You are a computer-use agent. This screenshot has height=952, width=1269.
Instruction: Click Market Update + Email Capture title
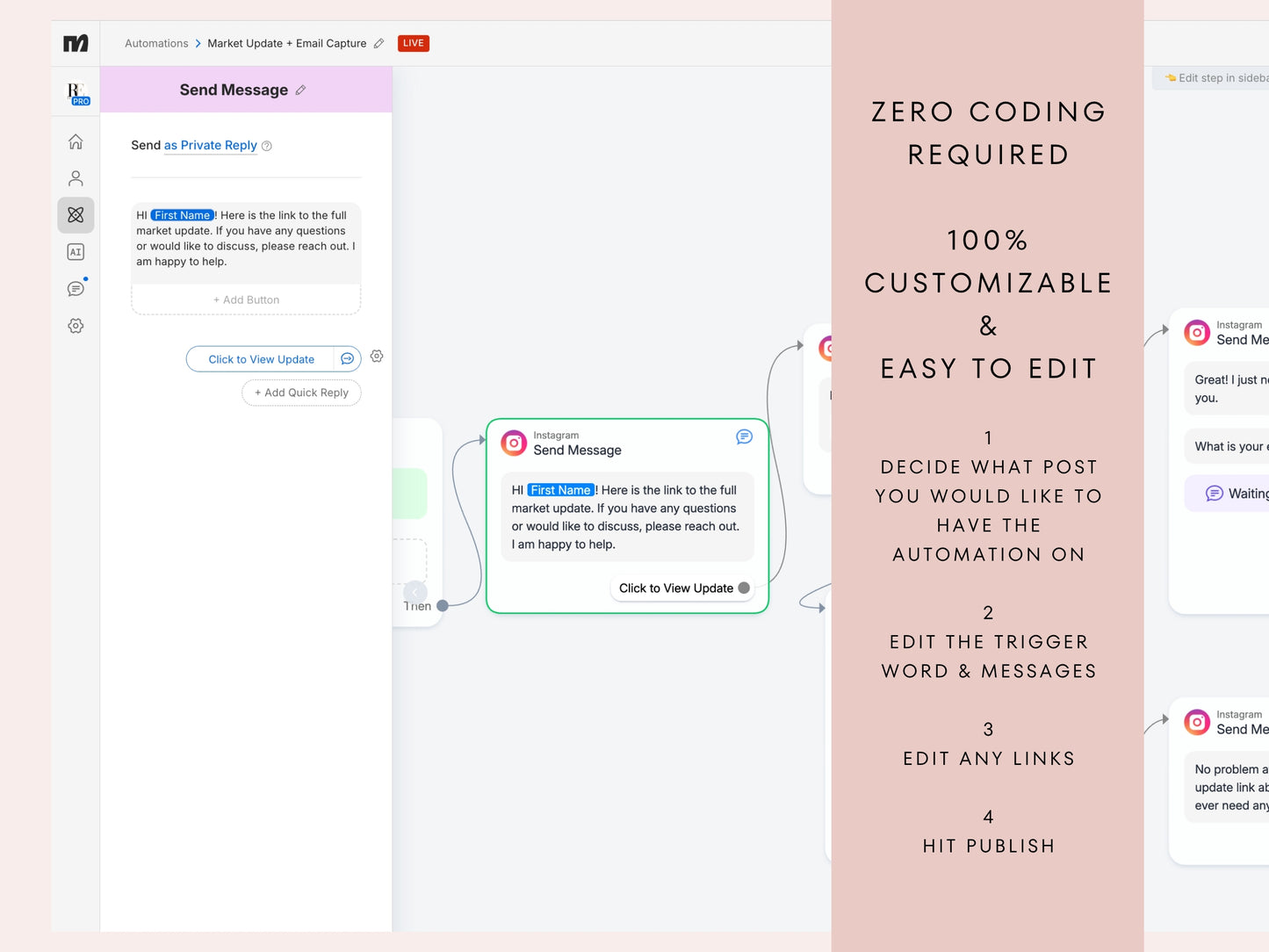coord(287,43)
